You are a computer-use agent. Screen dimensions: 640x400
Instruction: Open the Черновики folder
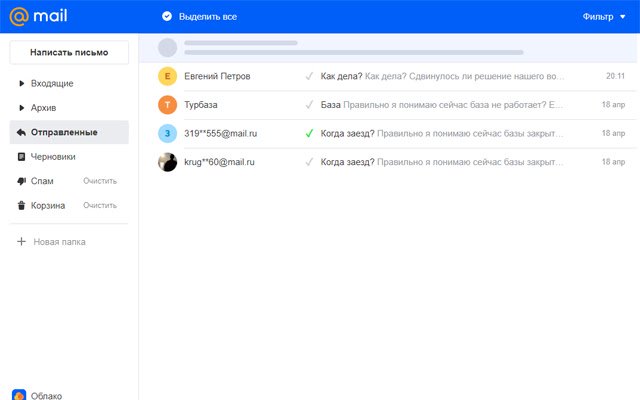53,157
